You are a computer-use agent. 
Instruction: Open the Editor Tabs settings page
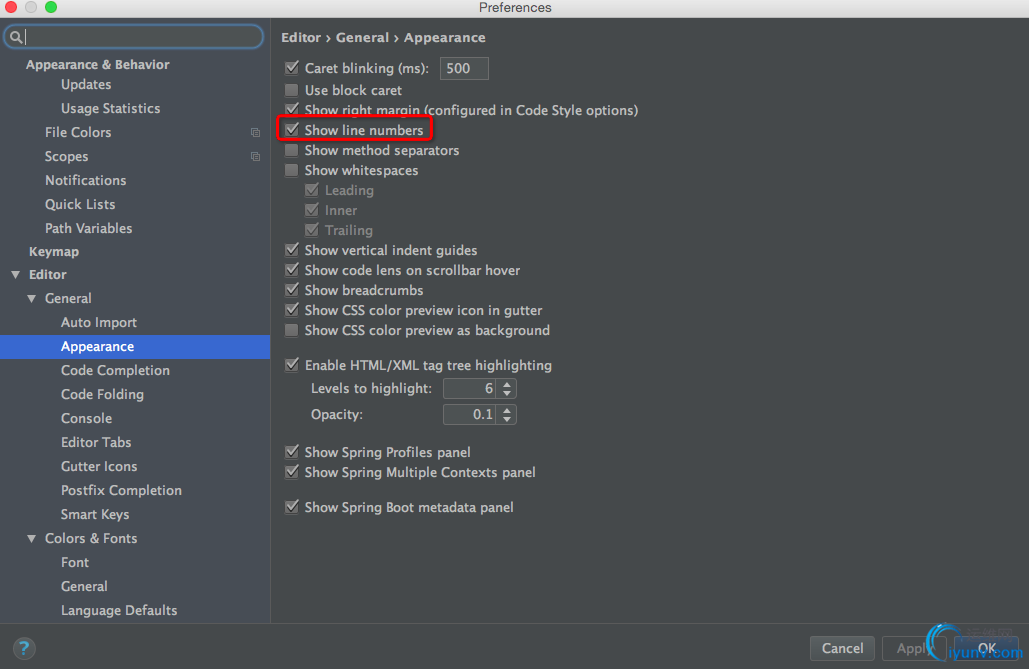[96, 442]
